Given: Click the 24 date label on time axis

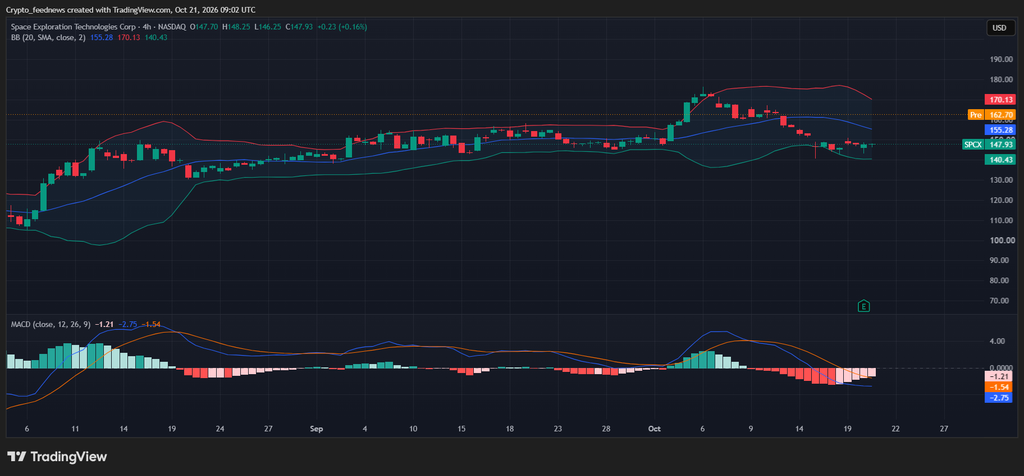Looking at the screenshot, I should coord(220,429).
